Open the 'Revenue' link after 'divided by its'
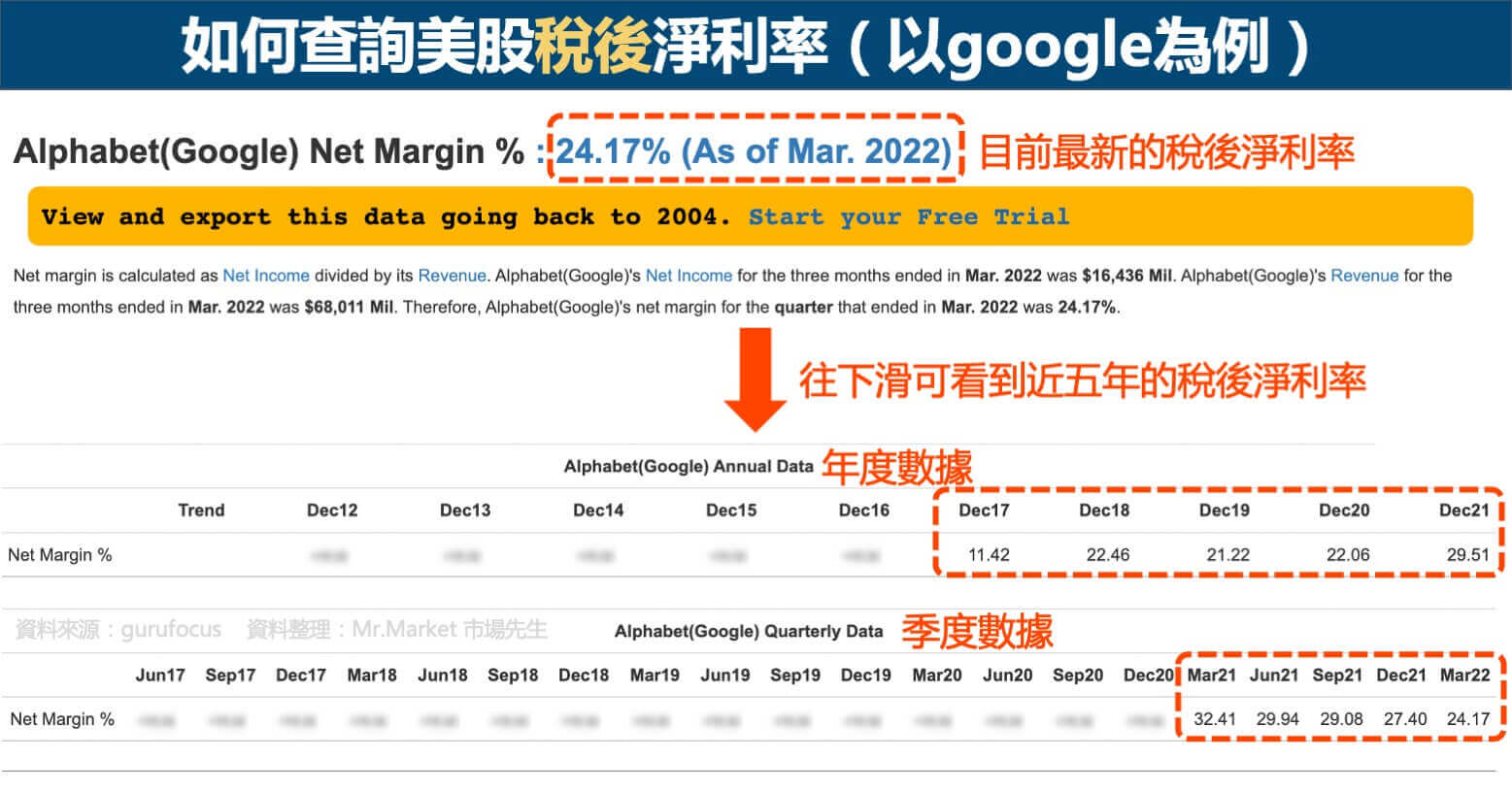1512x791 pixels. [x=452, y=276]
